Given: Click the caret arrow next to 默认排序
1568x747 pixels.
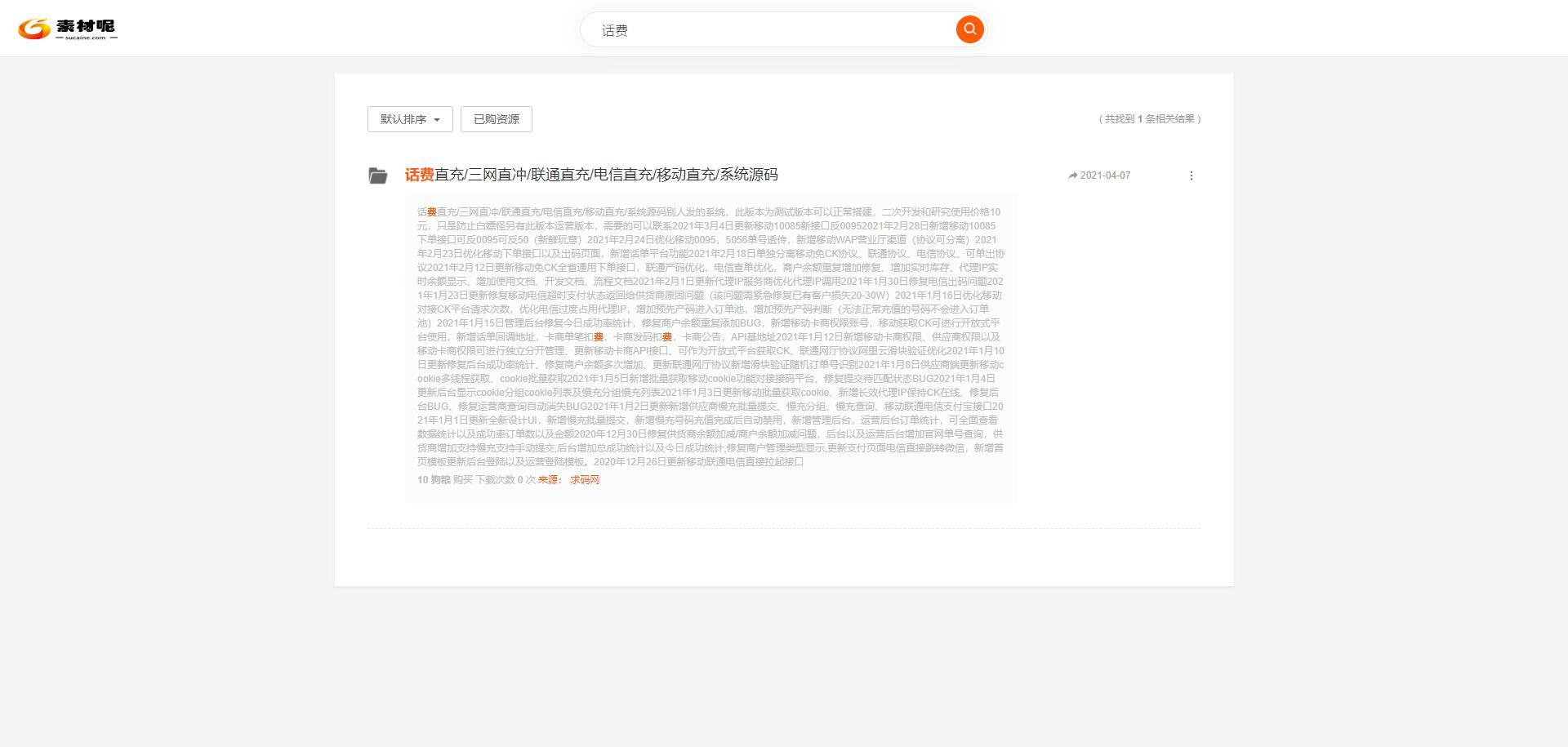Looking at the screenshot, I should (x=439, y=119).
